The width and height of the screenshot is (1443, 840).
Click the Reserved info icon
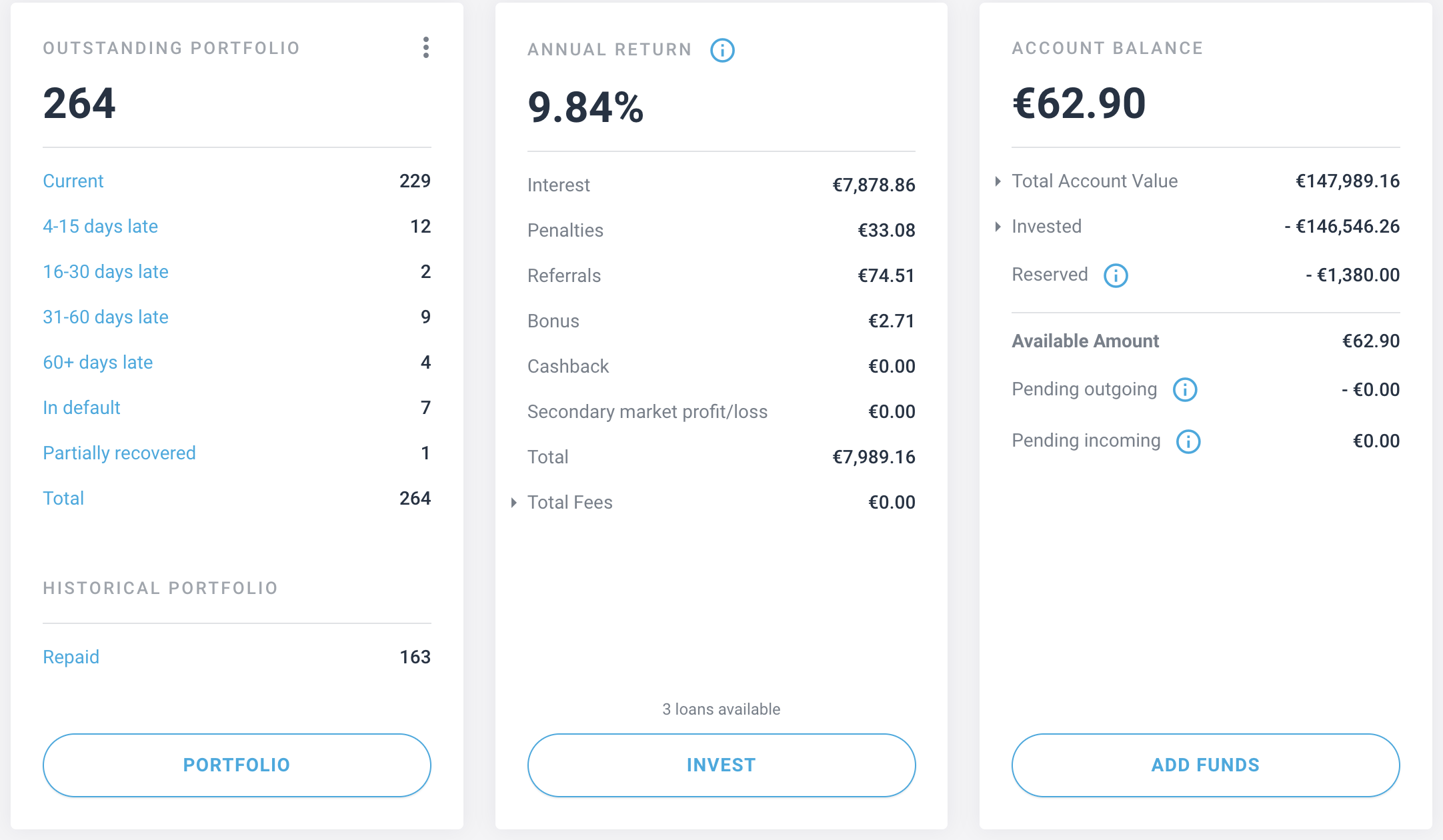coord(1116,275)
